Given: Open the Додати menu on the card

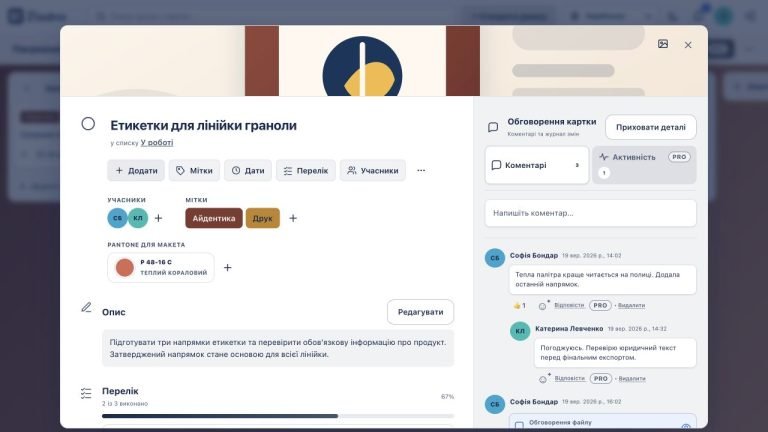Looking at the screenshot, I should [136, 170].
